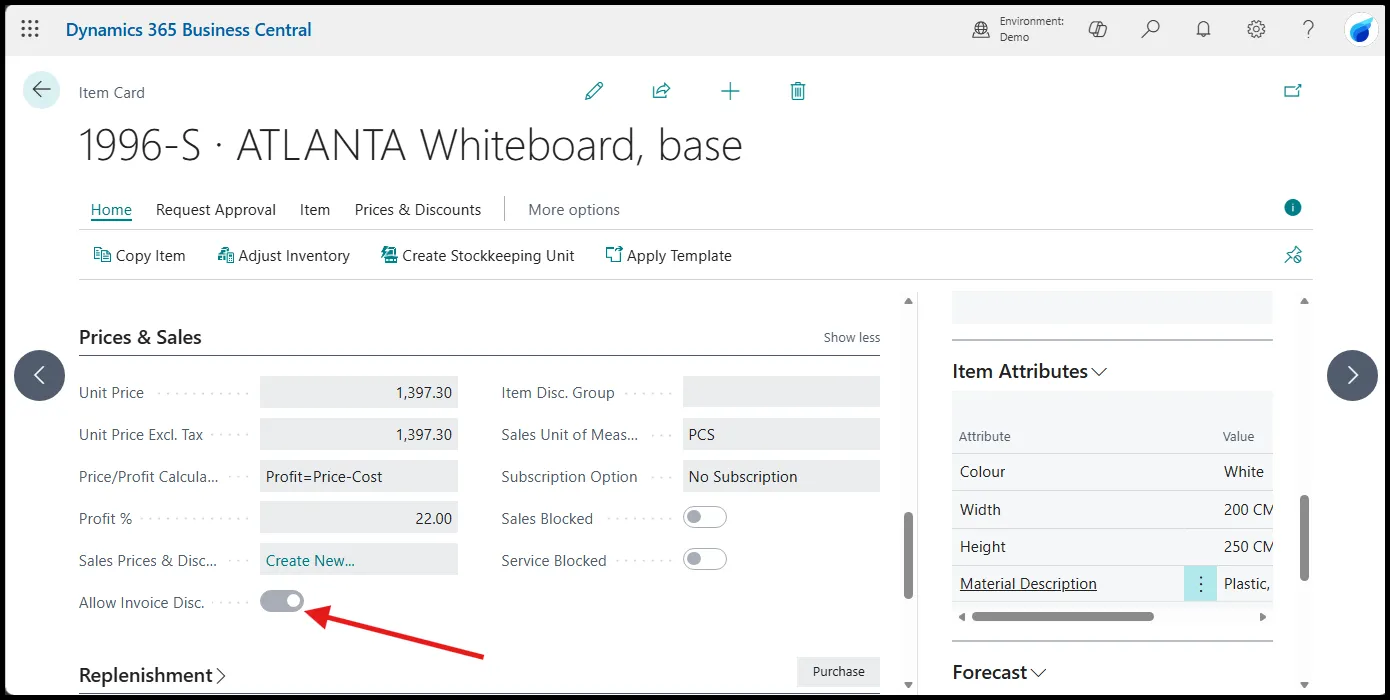Toggle the Service Blocked switch
The height and width of the screenshot is (700, 1390).
[x=705, y=560]
